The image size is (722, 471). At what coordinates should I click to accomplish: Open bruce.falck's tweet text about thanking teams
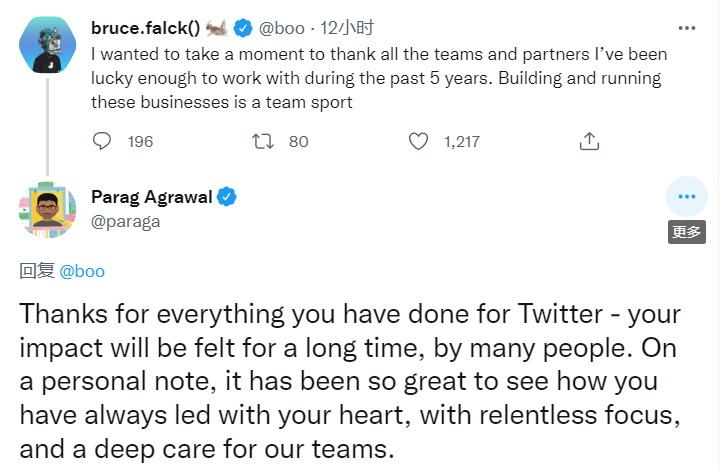[379, 78]
